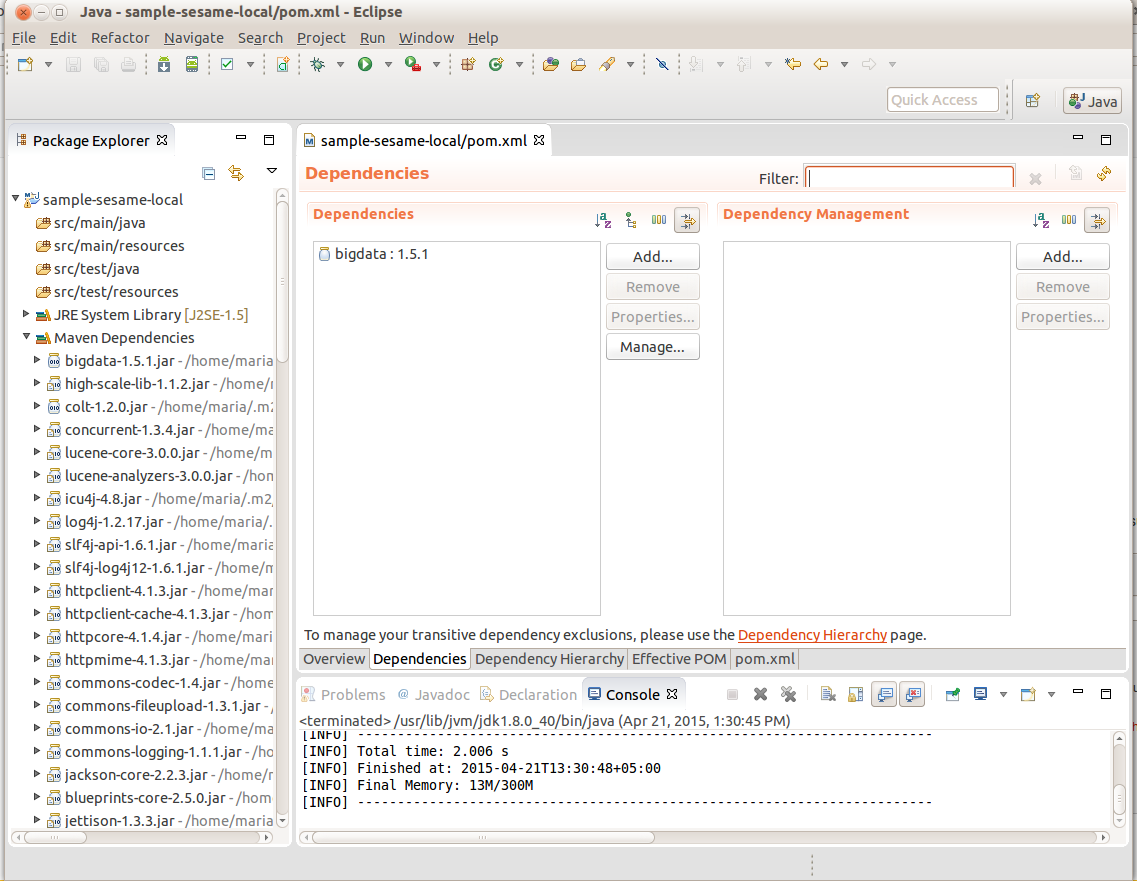Switch to the Dependency Hierarchy tab
The width and height of the screenshot is (1137, 881).
coord(549,659)
